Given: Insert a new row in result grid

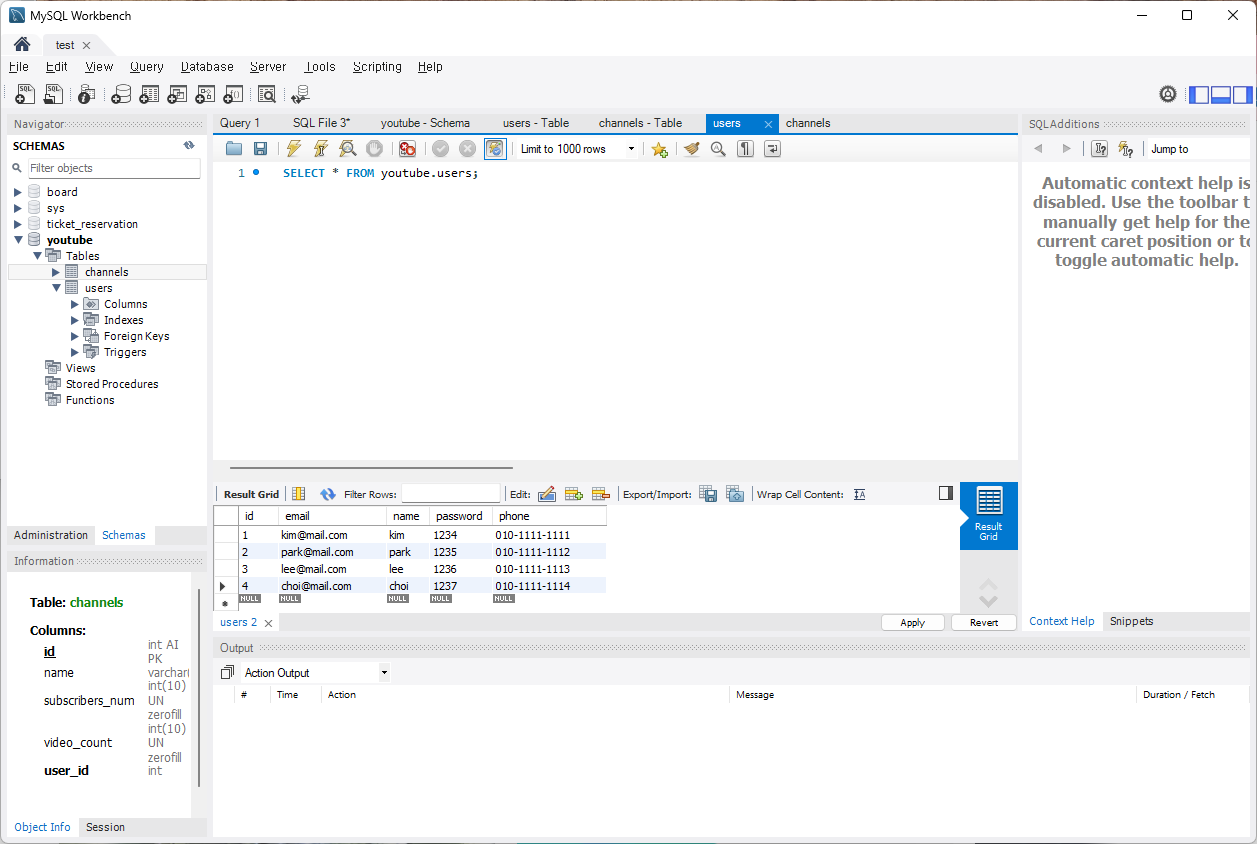Looking at the screenshot, I should coord(574,494).
